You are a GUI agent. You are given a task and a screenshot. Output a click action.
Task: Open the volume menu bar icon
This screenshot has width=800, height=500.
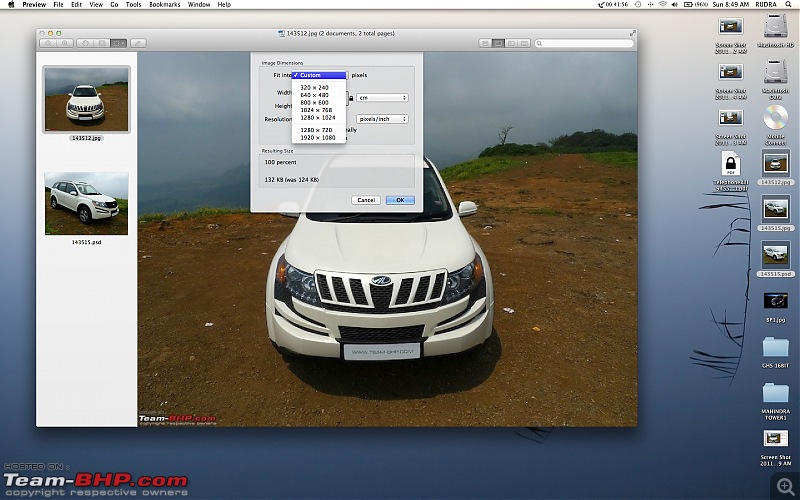[x=674, y=4]
